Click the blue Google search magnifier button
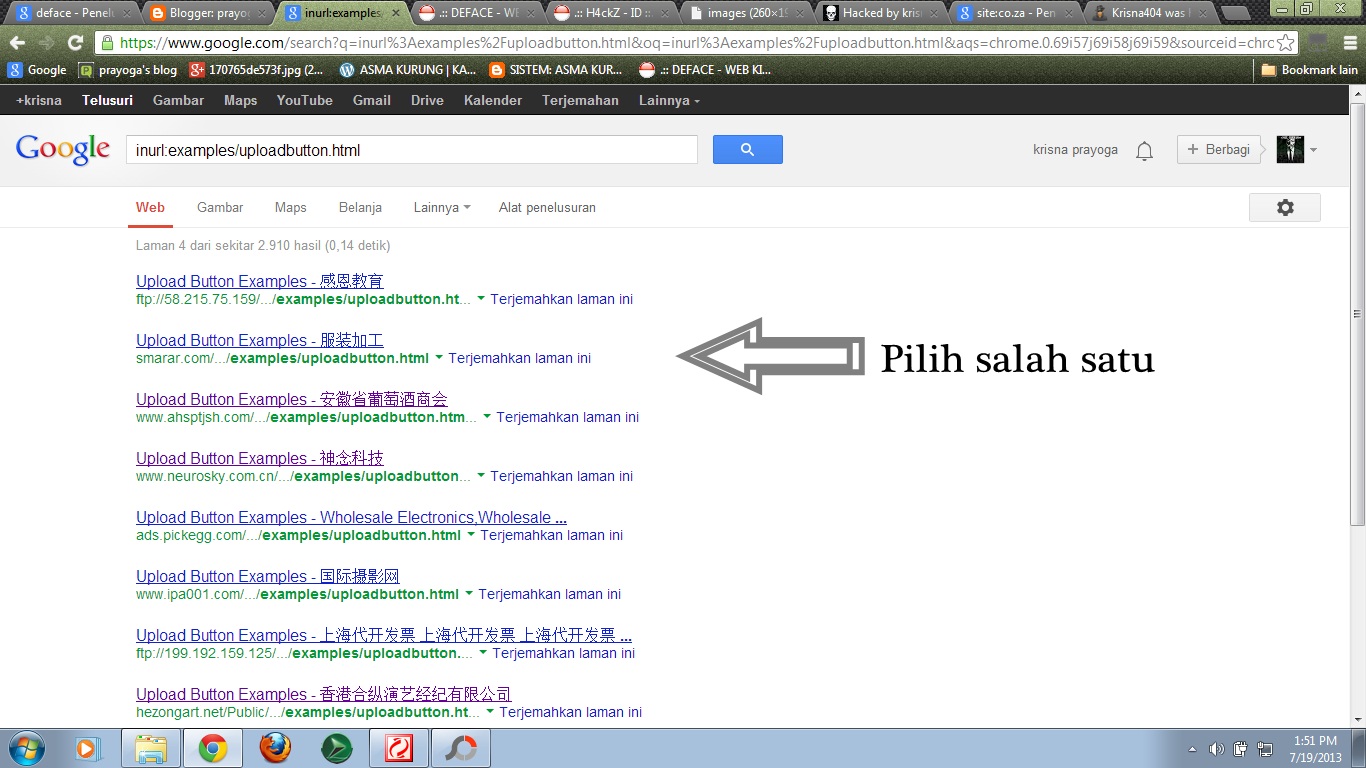Viewport: 1366px width, 768px height. tap(747, 150)
